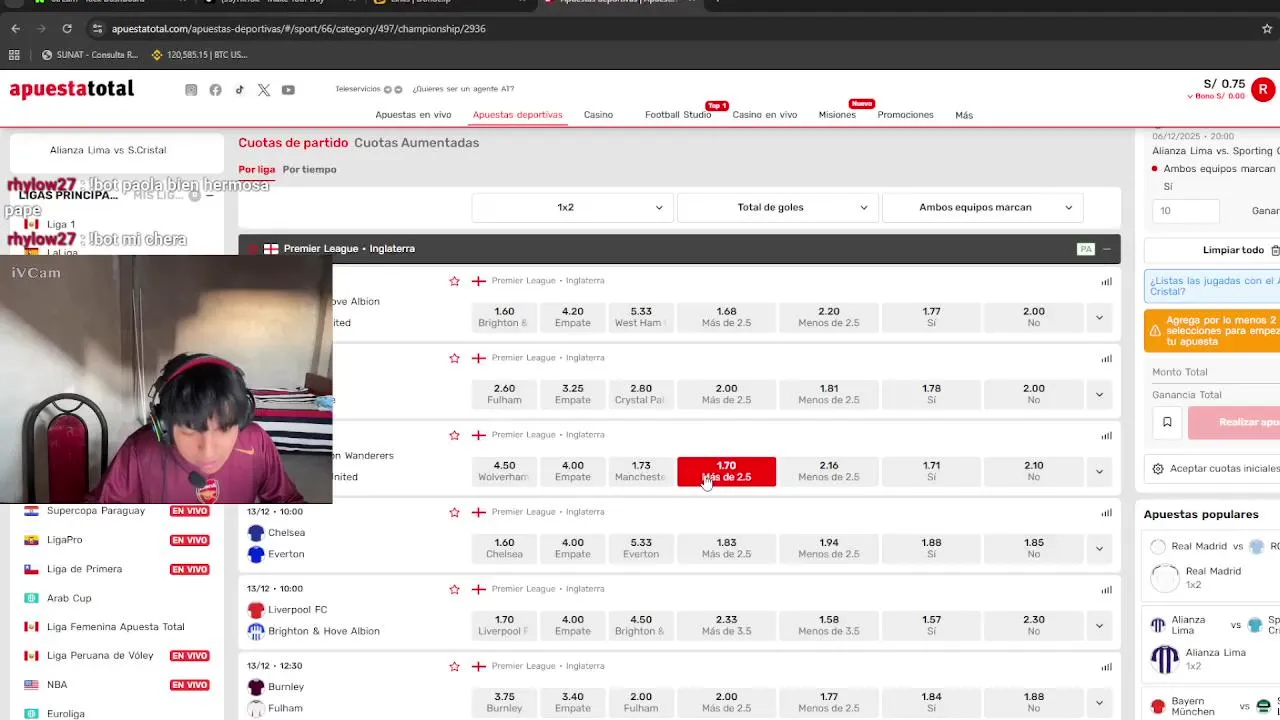Viewport: 1280px width, 720px height.
Task: Open the Chrome apps grid icon
Action: click(14, 55)
